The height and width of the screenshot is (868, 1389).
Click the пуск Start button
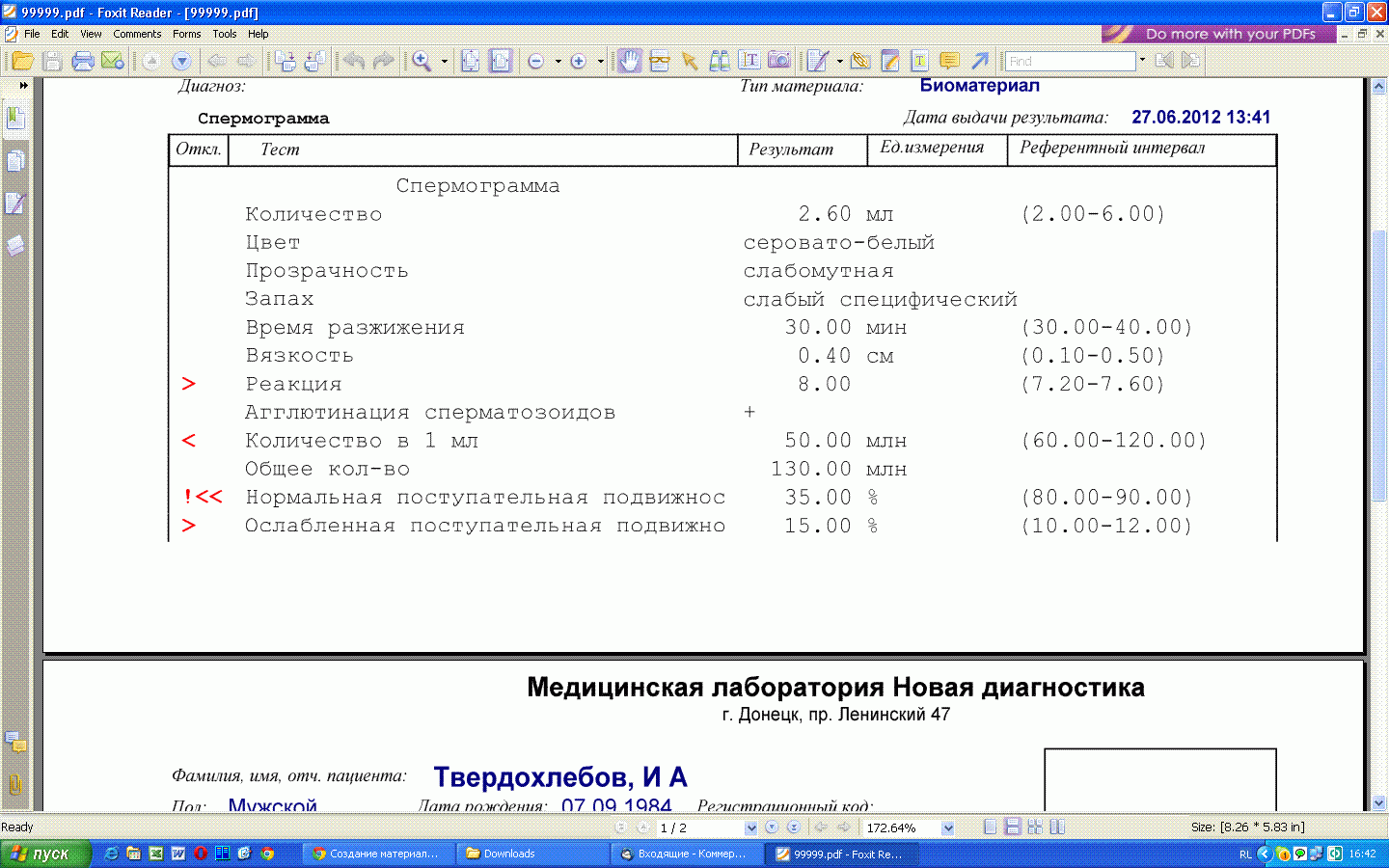(43, 854)
